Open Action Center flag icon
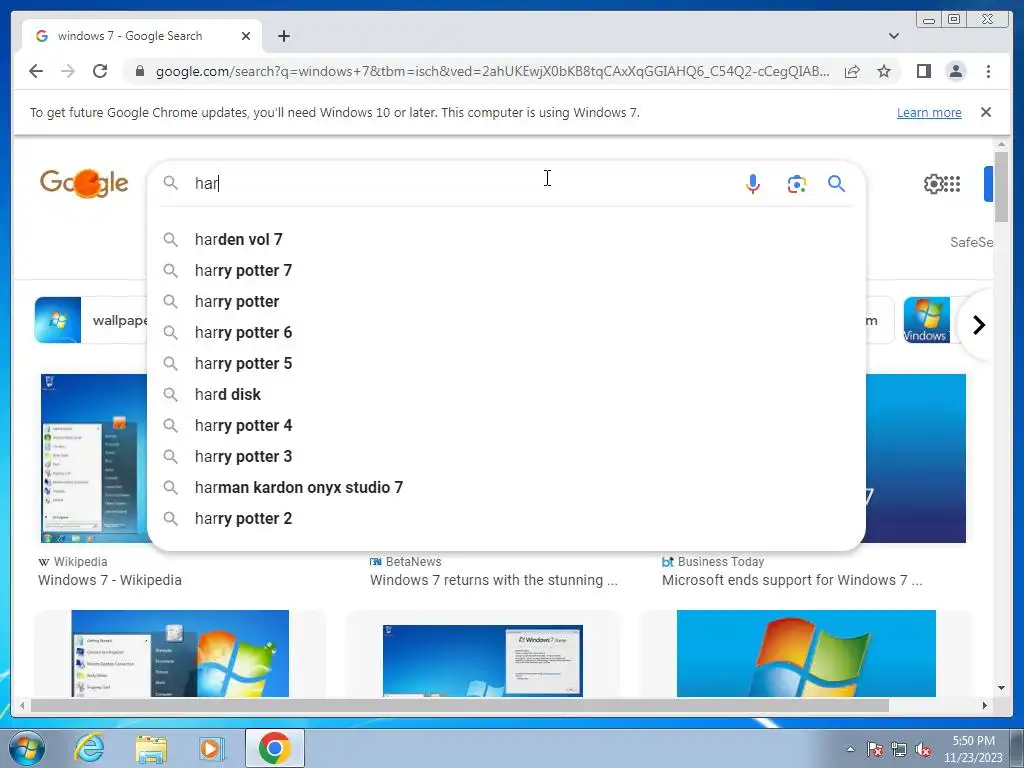 (874, 750)
